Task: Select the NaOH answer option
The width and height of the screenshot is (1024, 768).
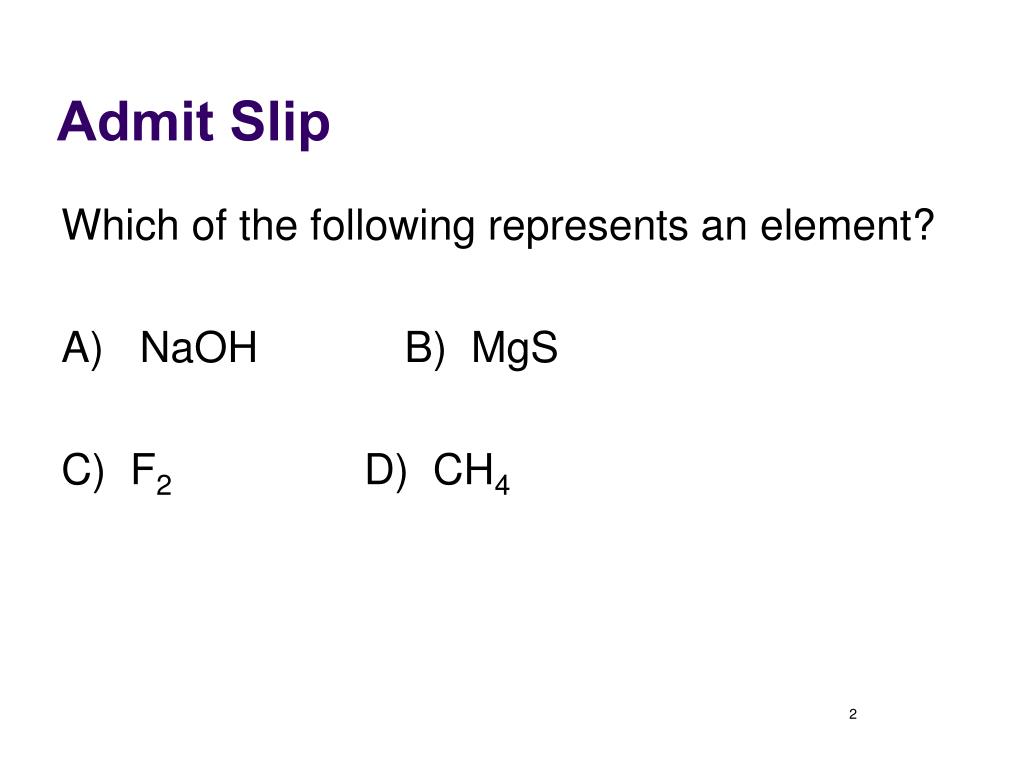Action: coord(199,347)
